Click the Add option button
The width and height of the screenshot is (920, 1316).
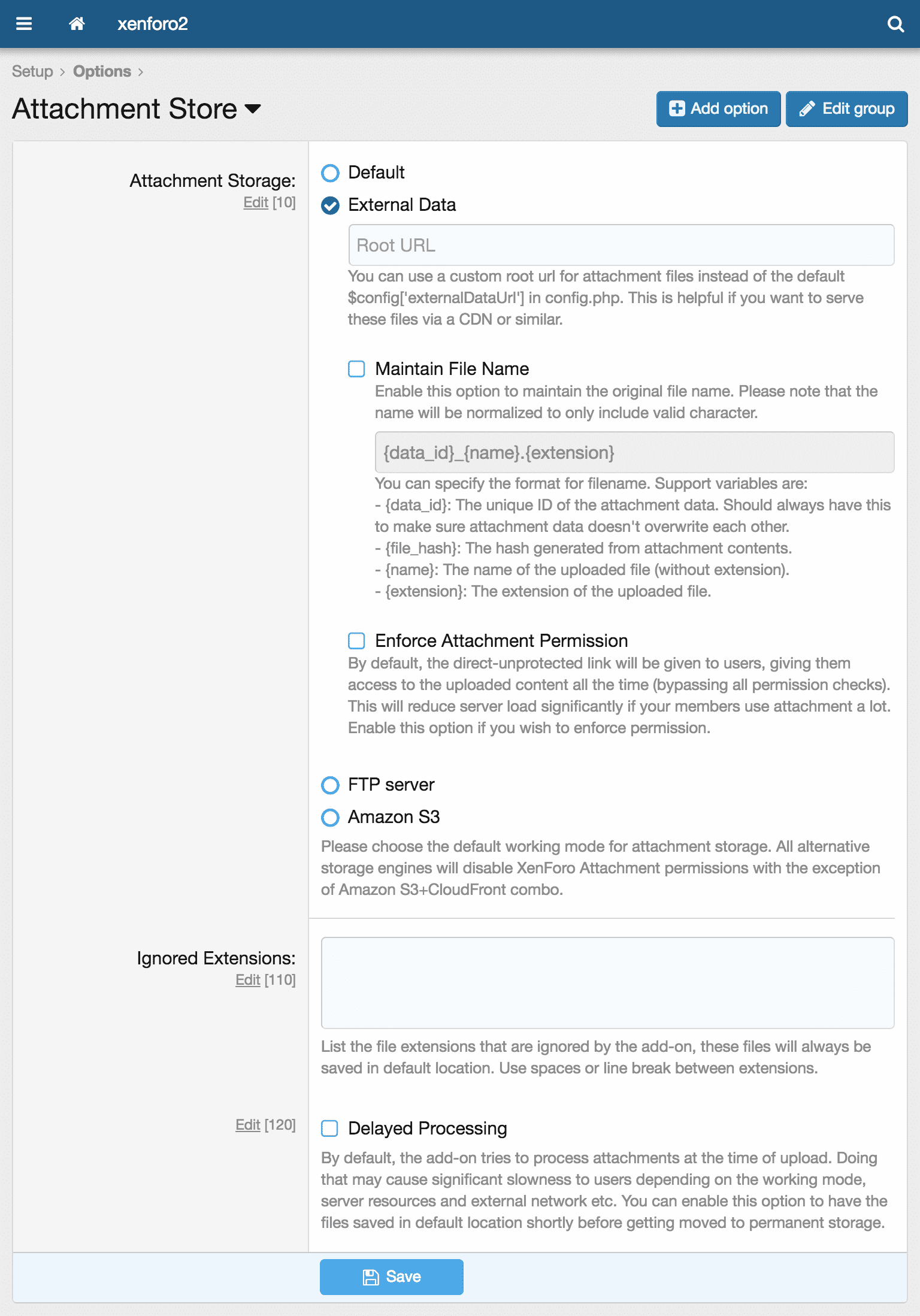(x=718, y=108)
